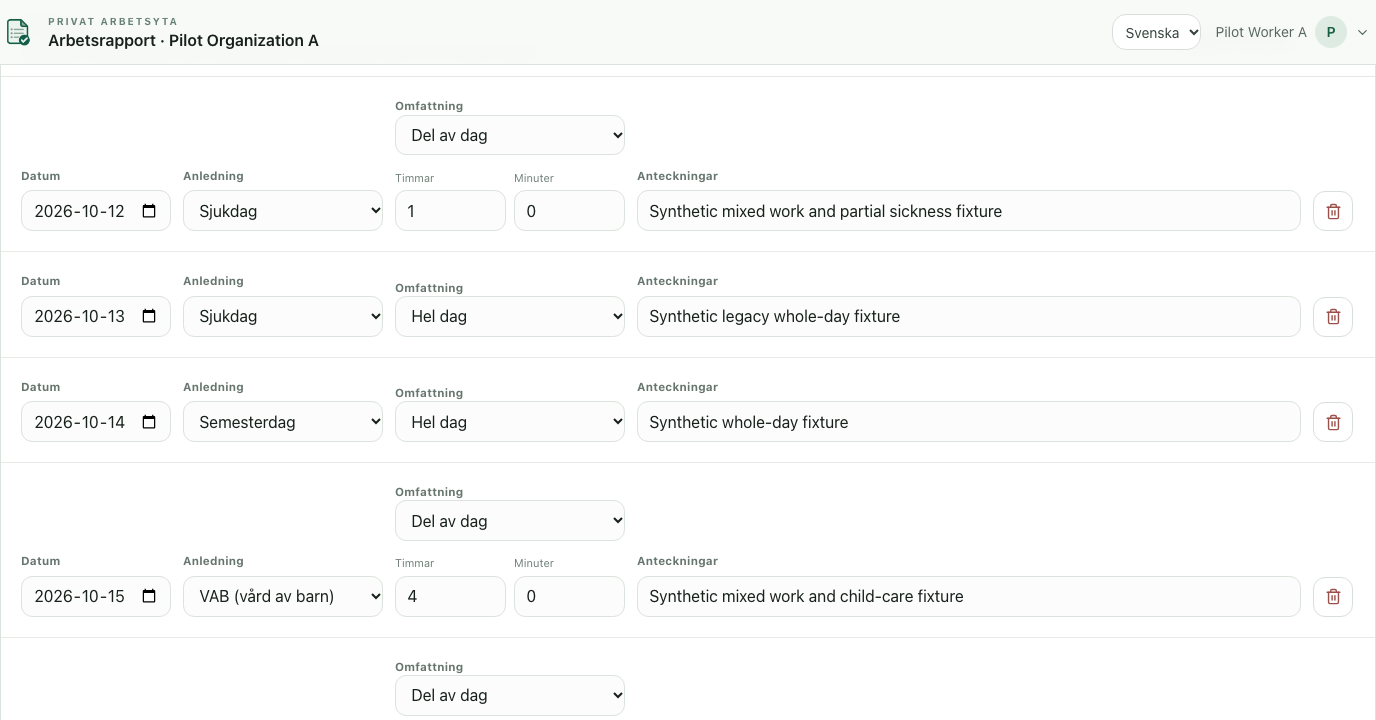Open Omfattning dropdown above the 2026-10-15 row

pyautogui.click(x=510, y=521)
